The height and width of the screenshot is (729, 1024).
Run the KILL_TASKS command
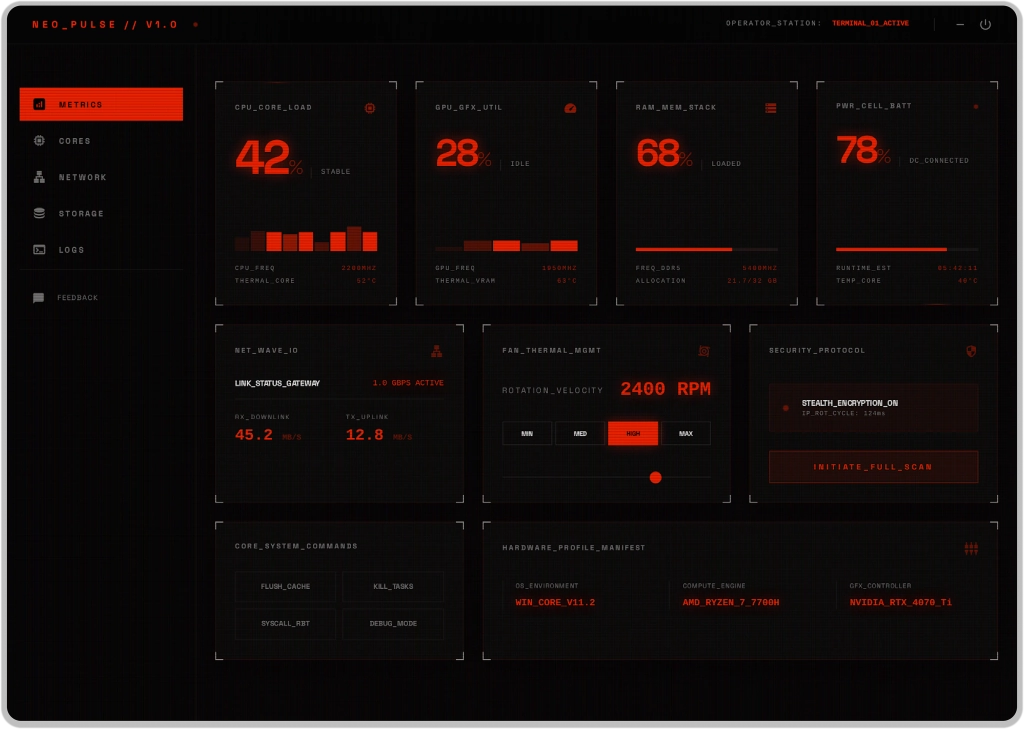click(x=393, y=587)
